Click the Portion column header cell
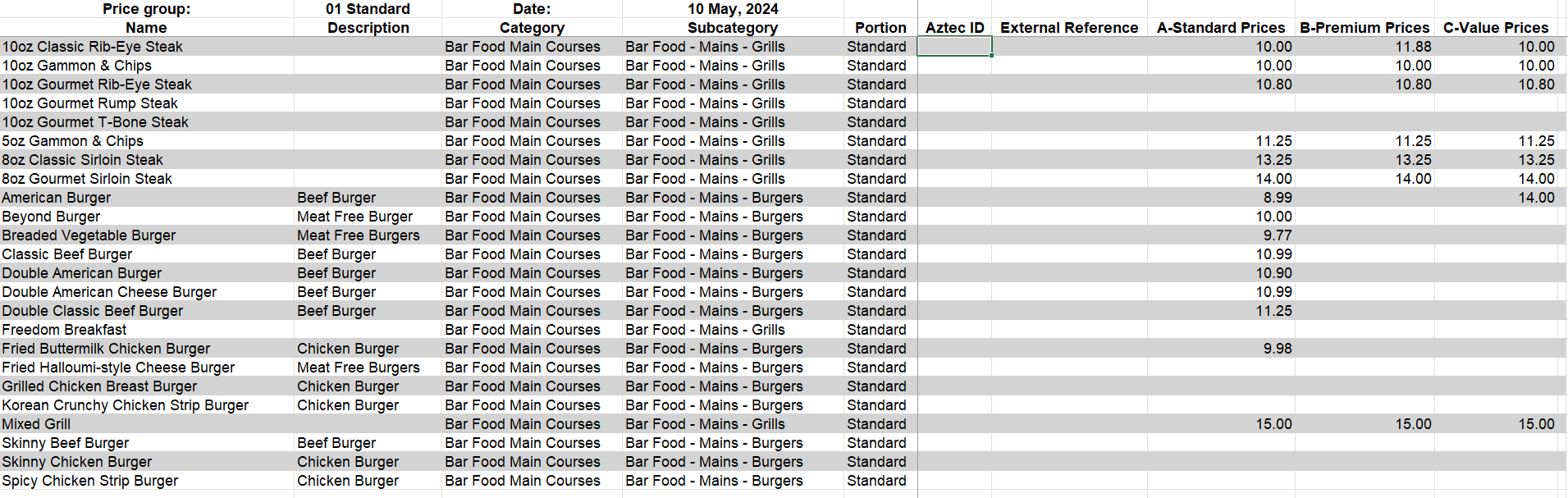The height and width of the screenshot is (498, 1568). [880, 28]
